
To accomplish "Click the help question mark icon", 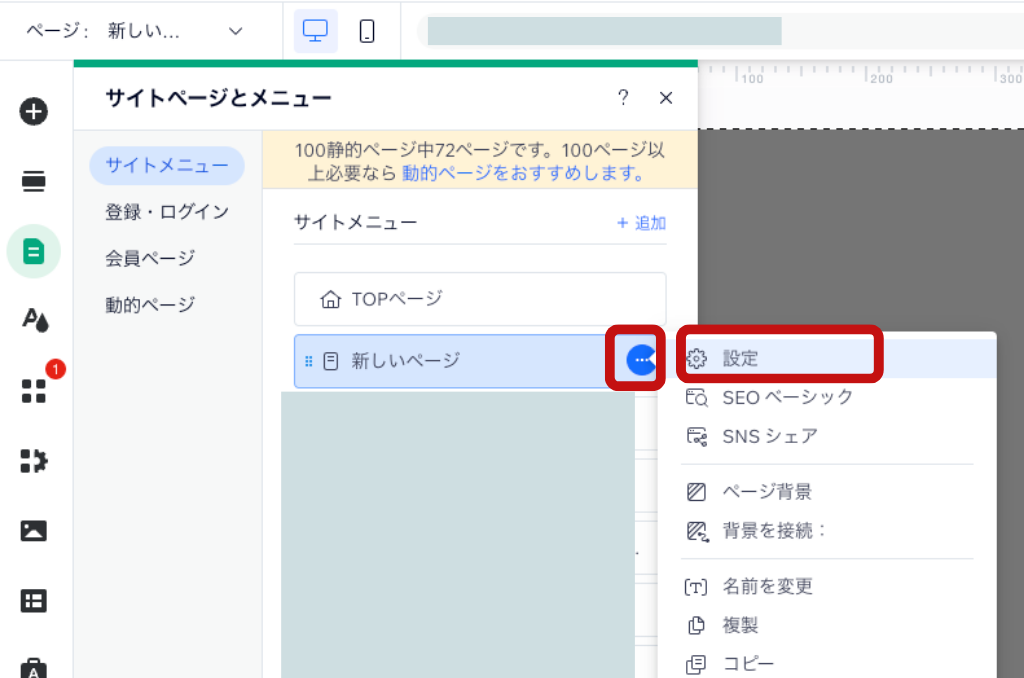I will coord(623,97).
